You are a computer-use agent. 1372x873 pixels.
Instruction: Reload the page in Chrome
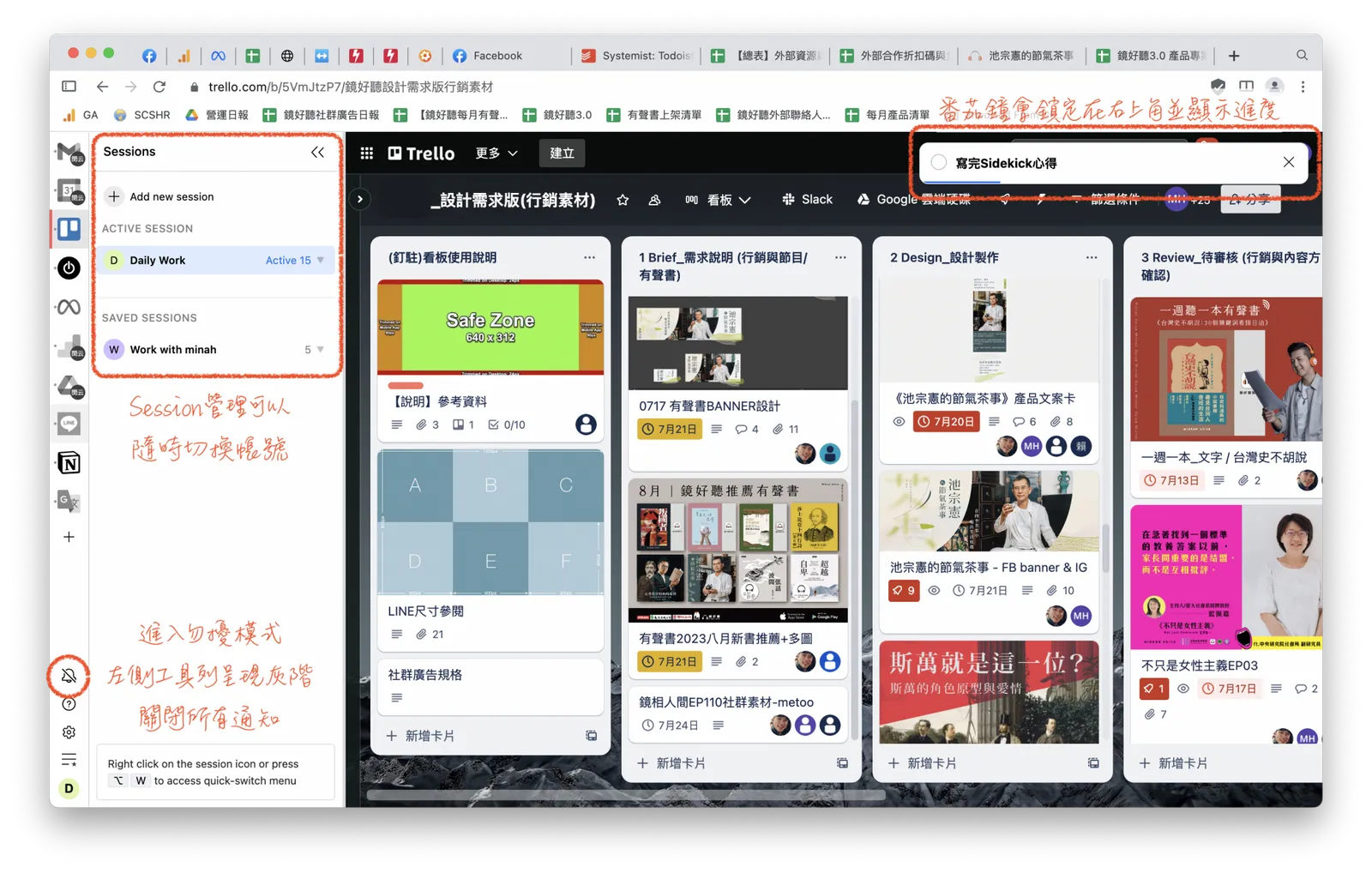[159, 87]
